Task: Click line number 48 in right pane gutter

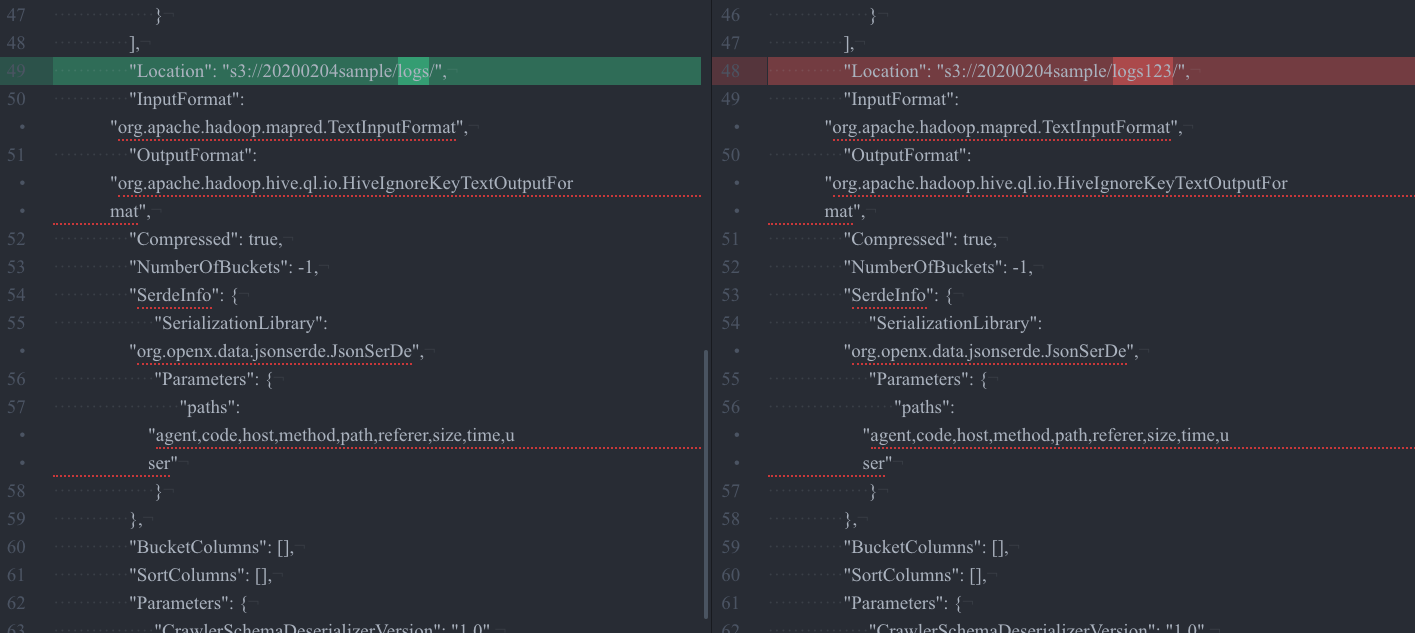Action: (731, 71)
